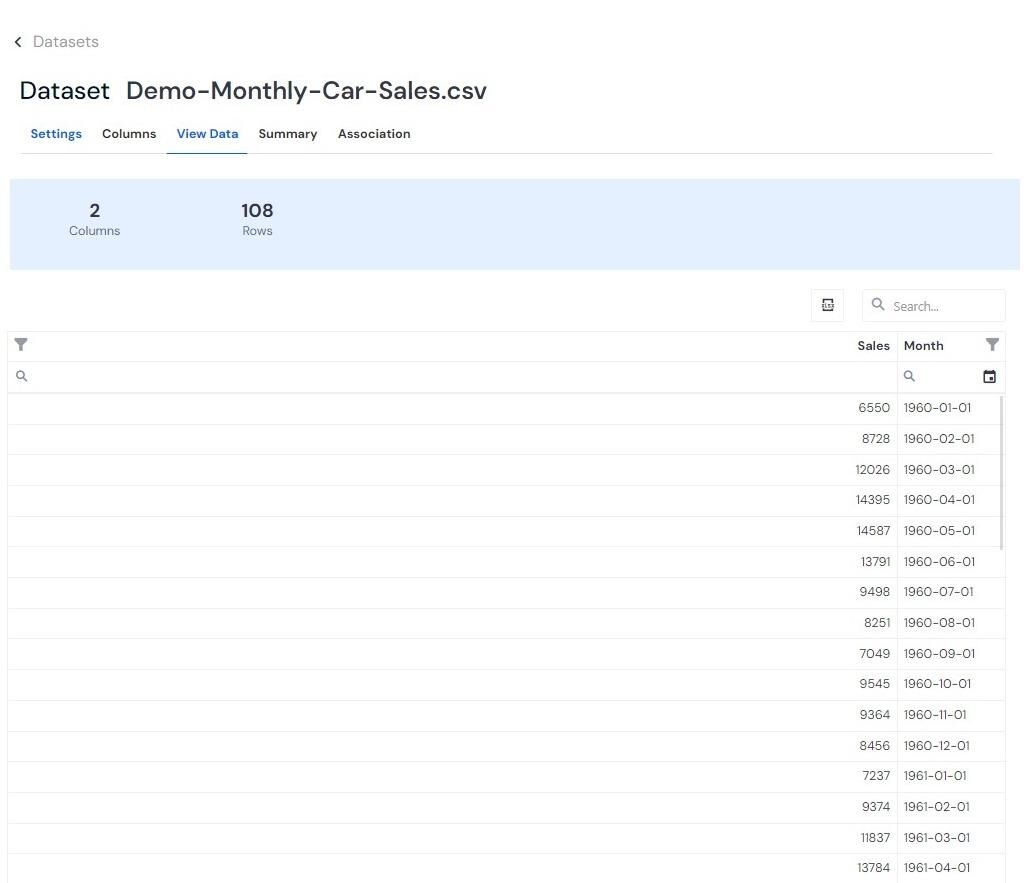The width and height of the screenshot is (1030, 883).
Task: Go back to Datasets link
Action: pyautogui.click(x=66, y=42)
